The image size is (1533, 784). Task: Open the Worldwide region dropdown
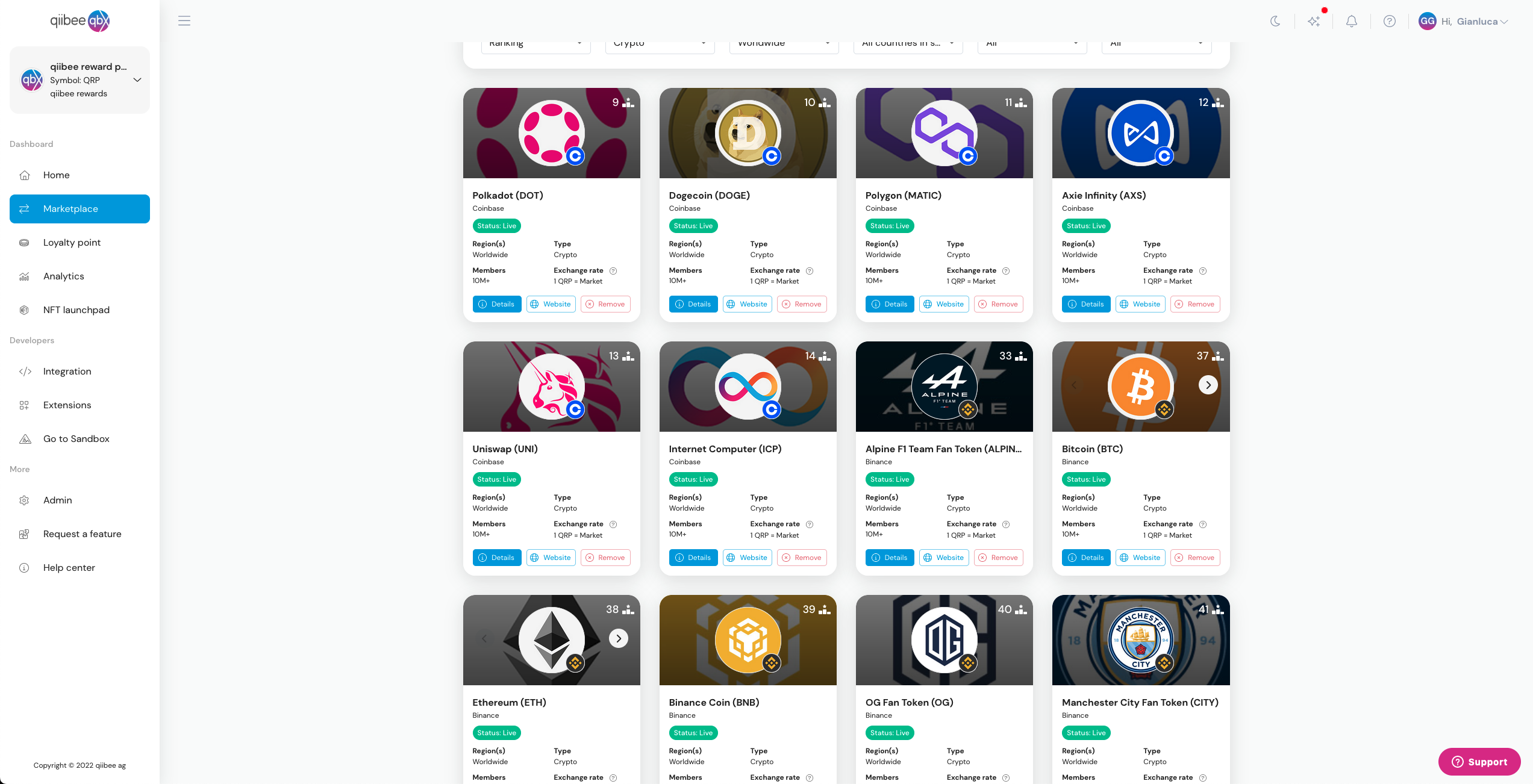tap(784, 45)
